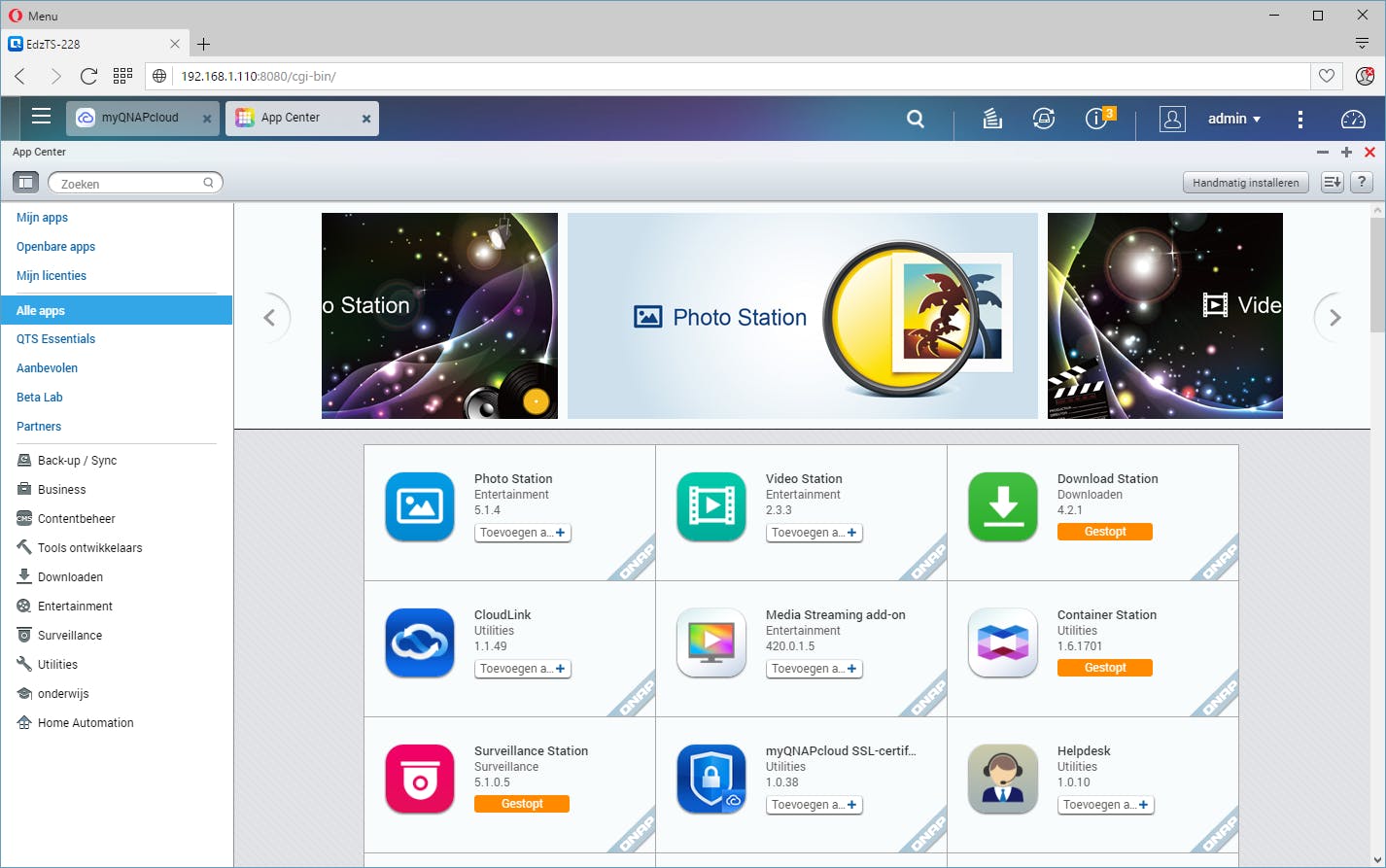
Task: Open Home Automation category
Action: 86,723
